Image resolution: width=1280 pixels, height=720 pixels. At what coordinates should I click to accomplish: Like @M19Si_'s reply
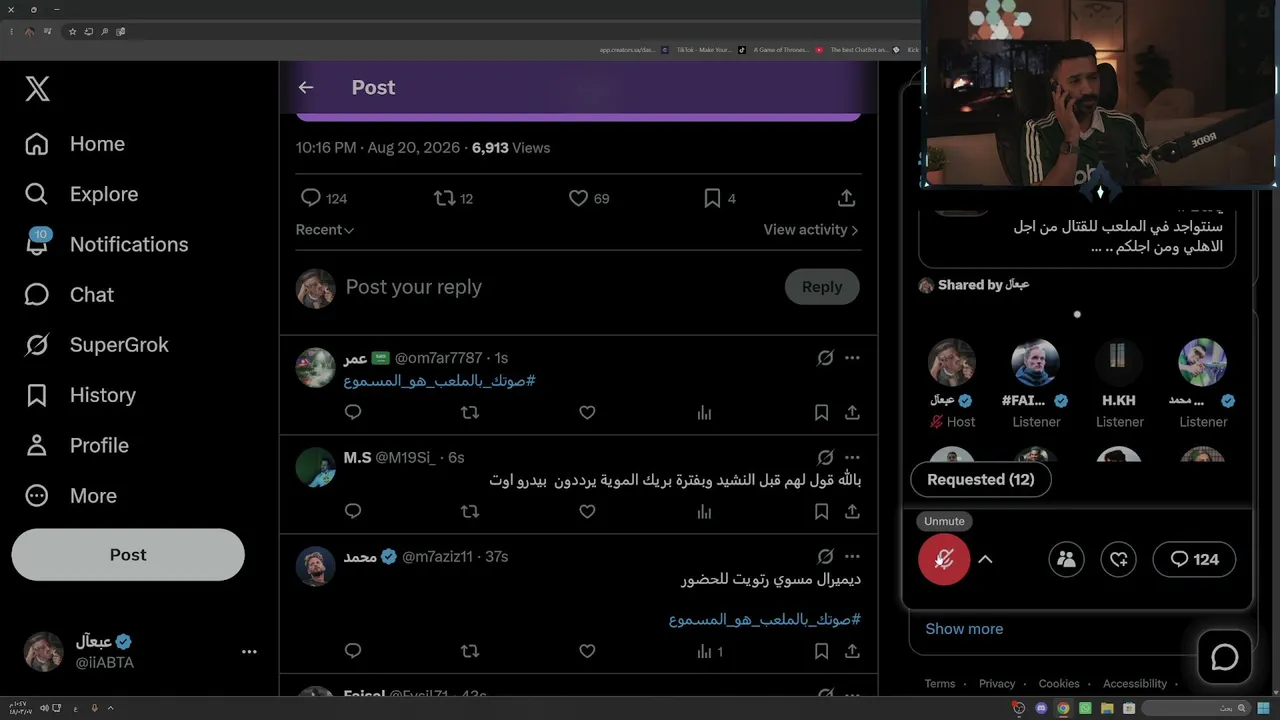(x=587, y=511)
